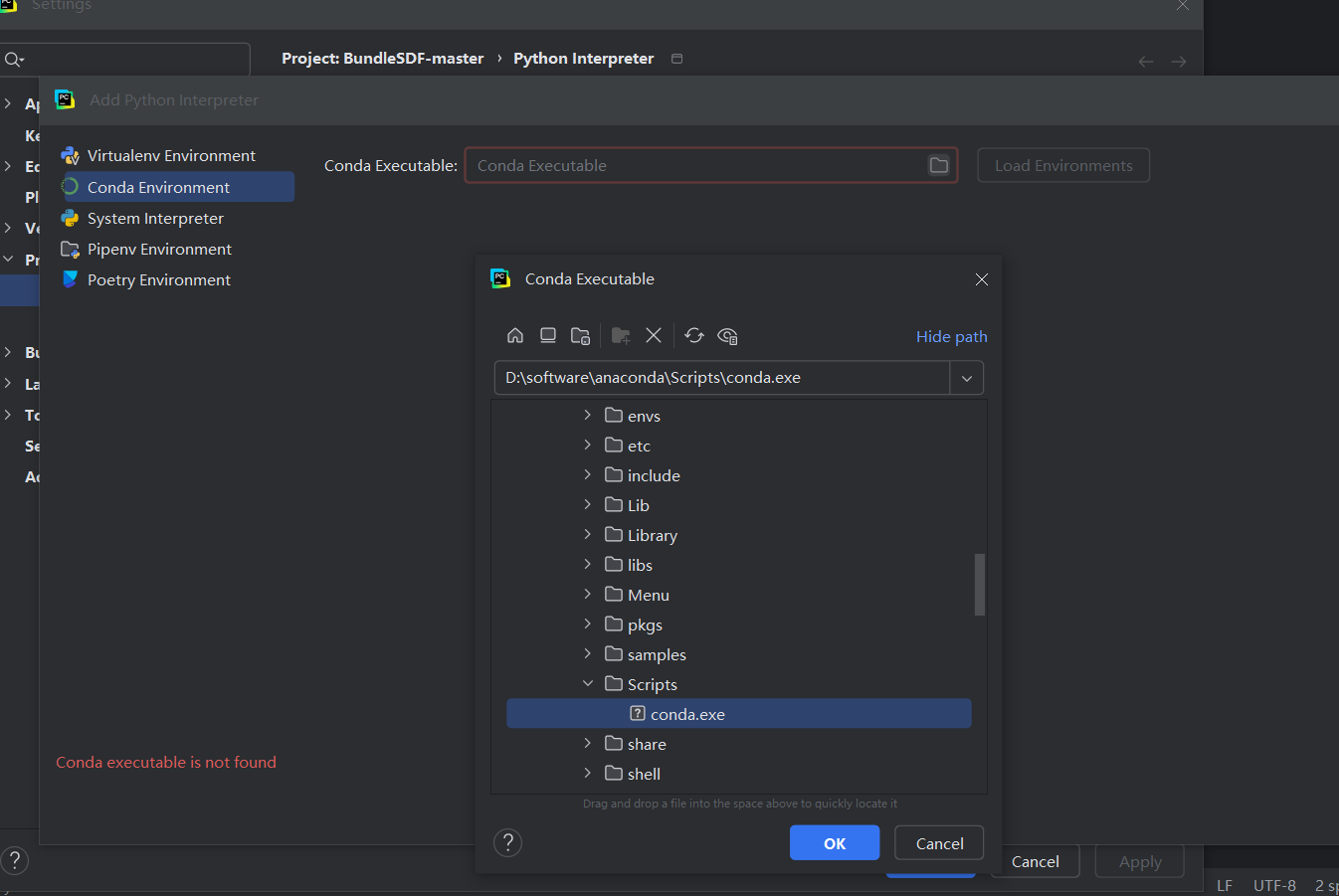Click Apply in Settings window
The width and height of the screenshot is (1339, 896).
(x=1140, y=861)
